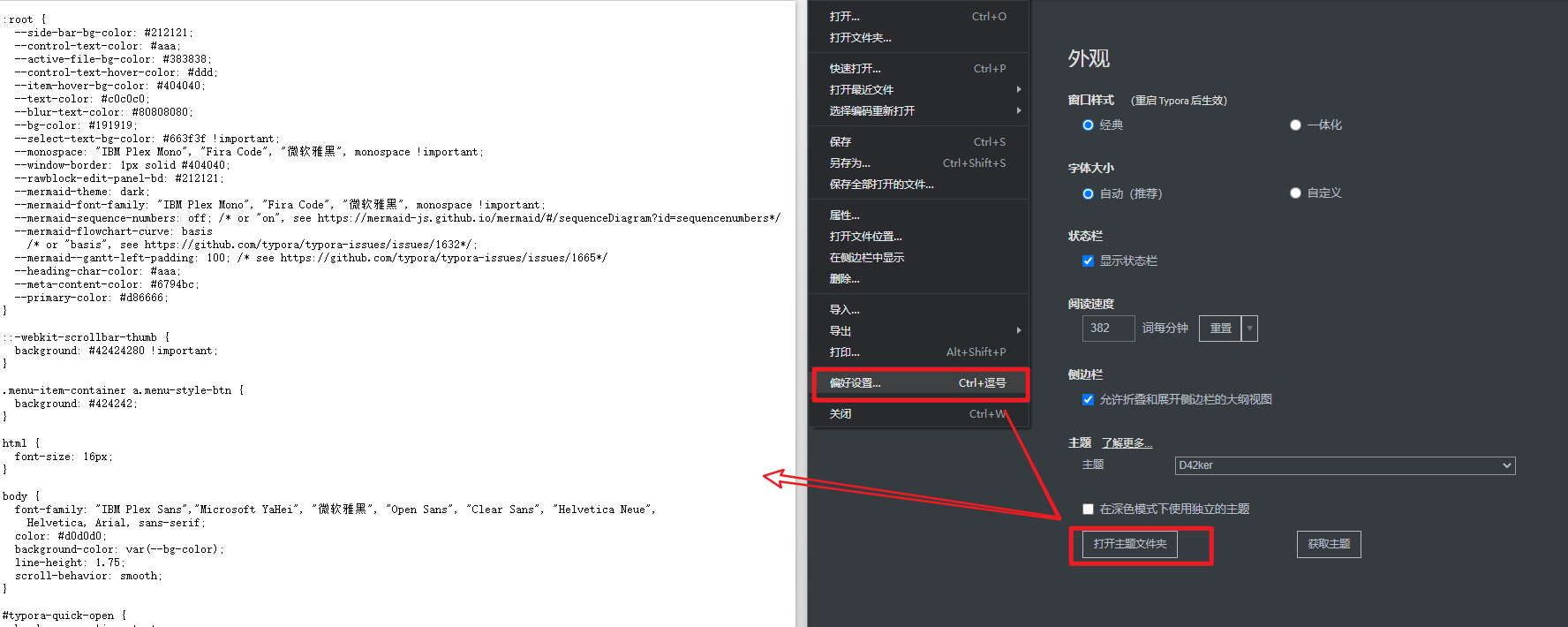The image size is (1568, 627).
Task: Toggle the 显示状态栏 checkbox
Action: pyautogui.click(x=1088, y=261)
